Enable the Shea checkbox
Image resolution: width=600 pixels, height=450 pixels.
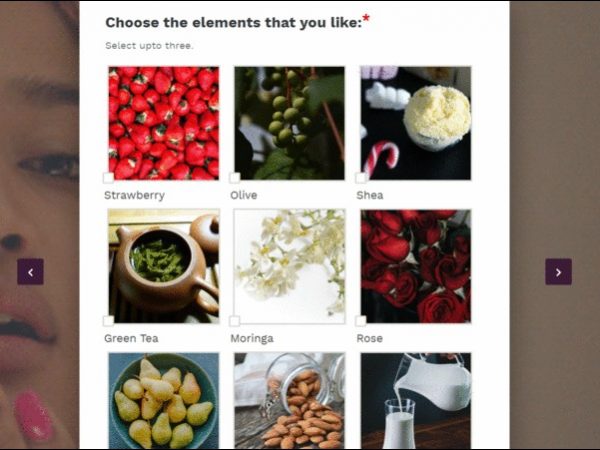click(x=361, y=178)
